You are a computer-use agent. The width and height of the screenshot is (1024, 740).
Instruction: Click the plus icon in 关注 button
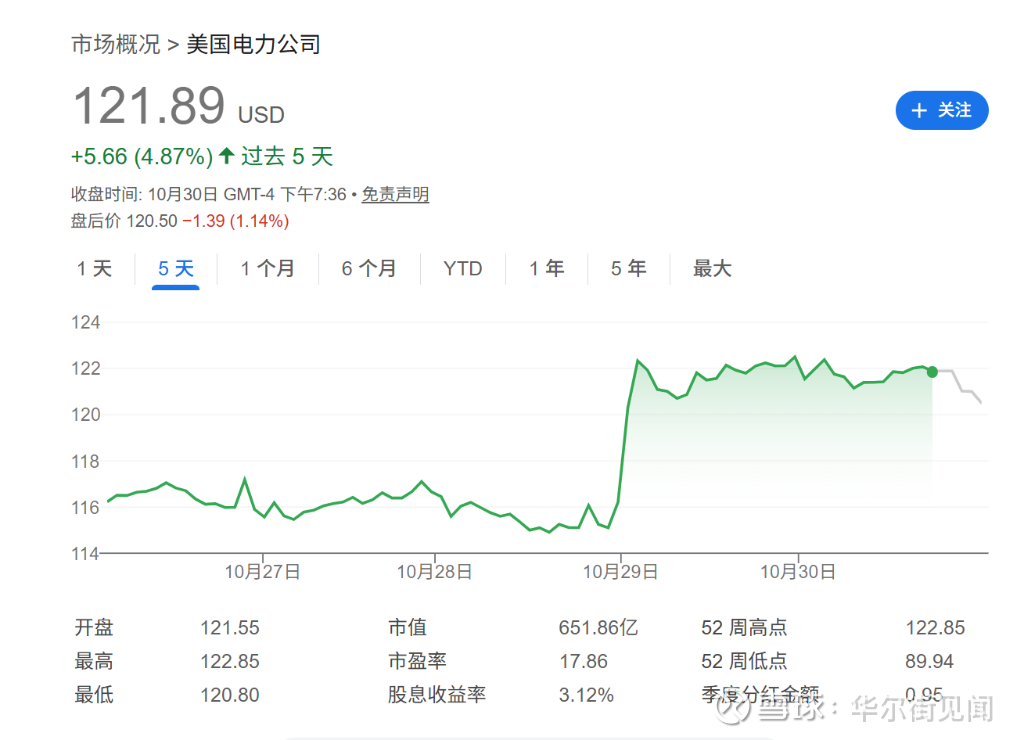tap(919, 110)
